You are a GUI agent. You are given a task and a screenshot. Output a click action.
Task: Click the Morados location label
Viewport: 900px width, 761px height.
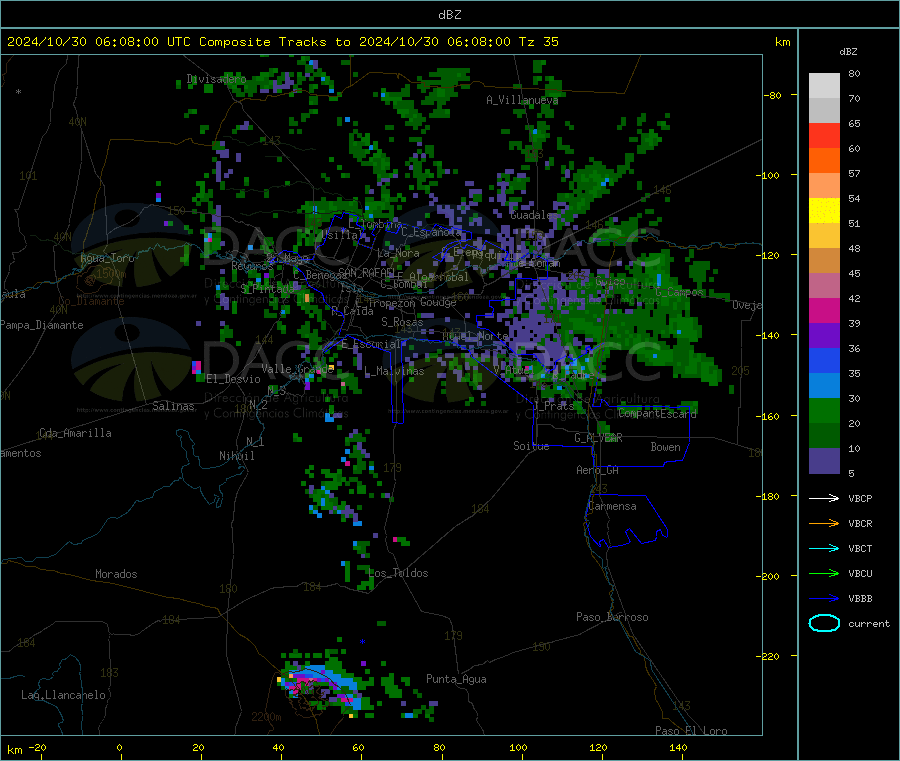[116, 574]
